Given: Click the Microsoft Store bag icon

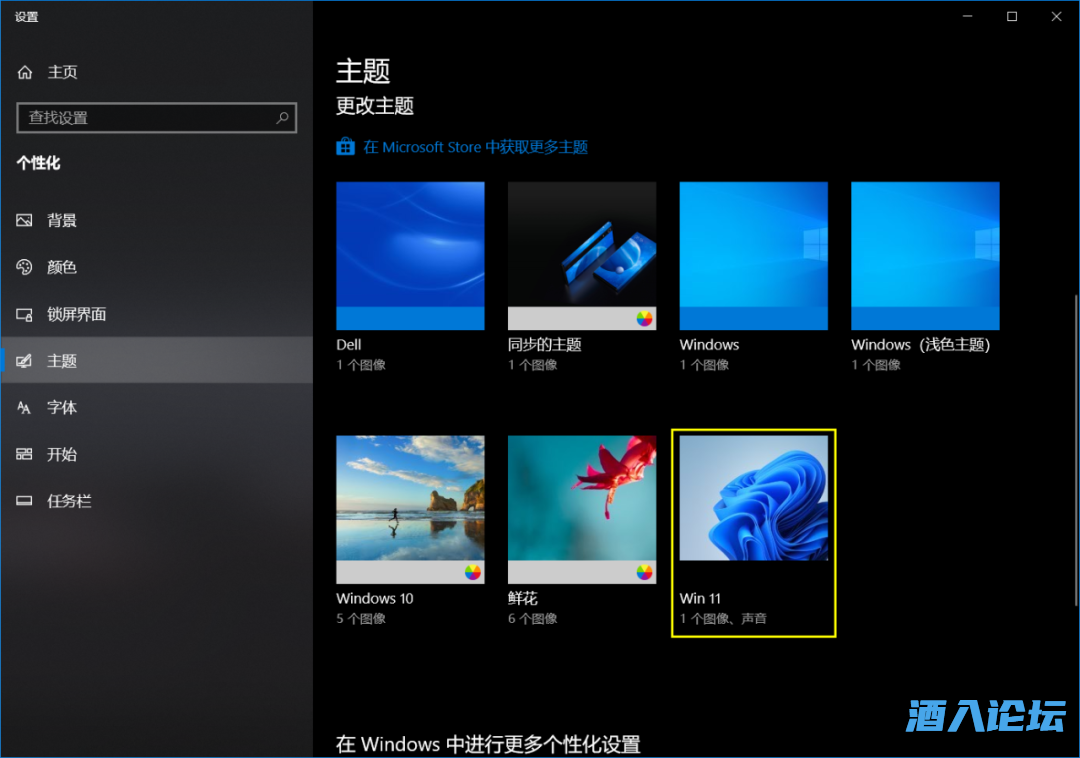Looking at the screenshot, I should click(346, 147).
